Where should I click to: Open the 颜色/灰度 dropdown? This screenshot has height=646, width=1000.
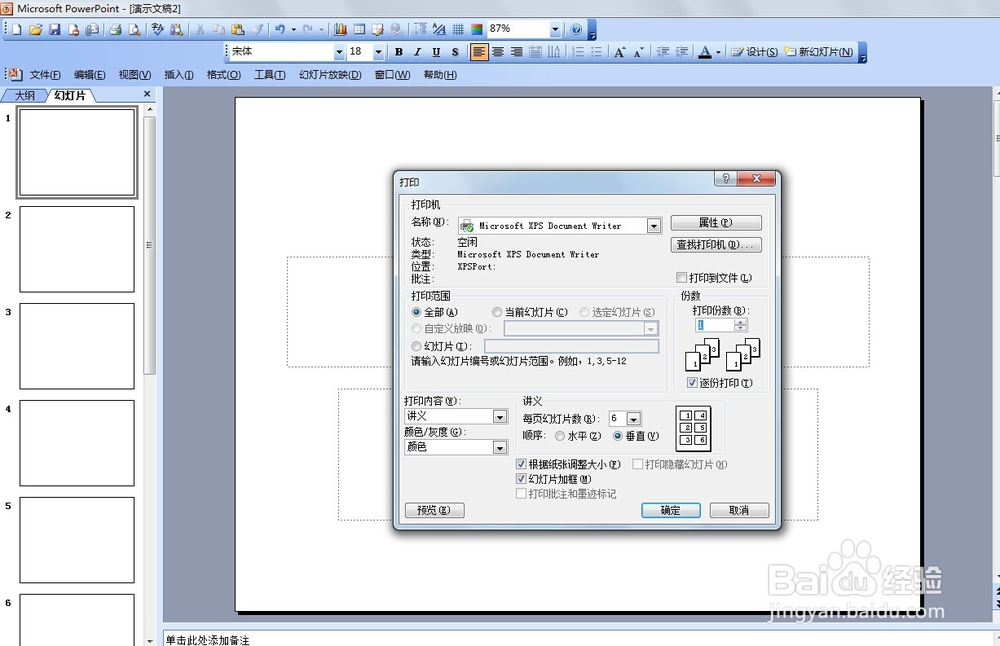pyautogui.click(x=500, y=448)
